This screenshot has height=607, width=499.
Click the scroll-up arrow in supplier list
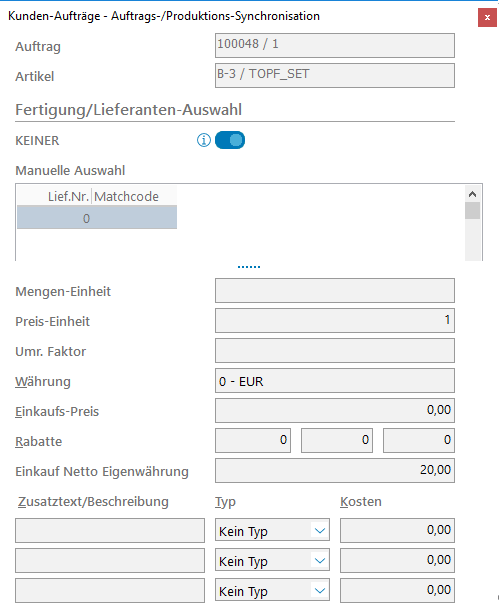point(472,194)
